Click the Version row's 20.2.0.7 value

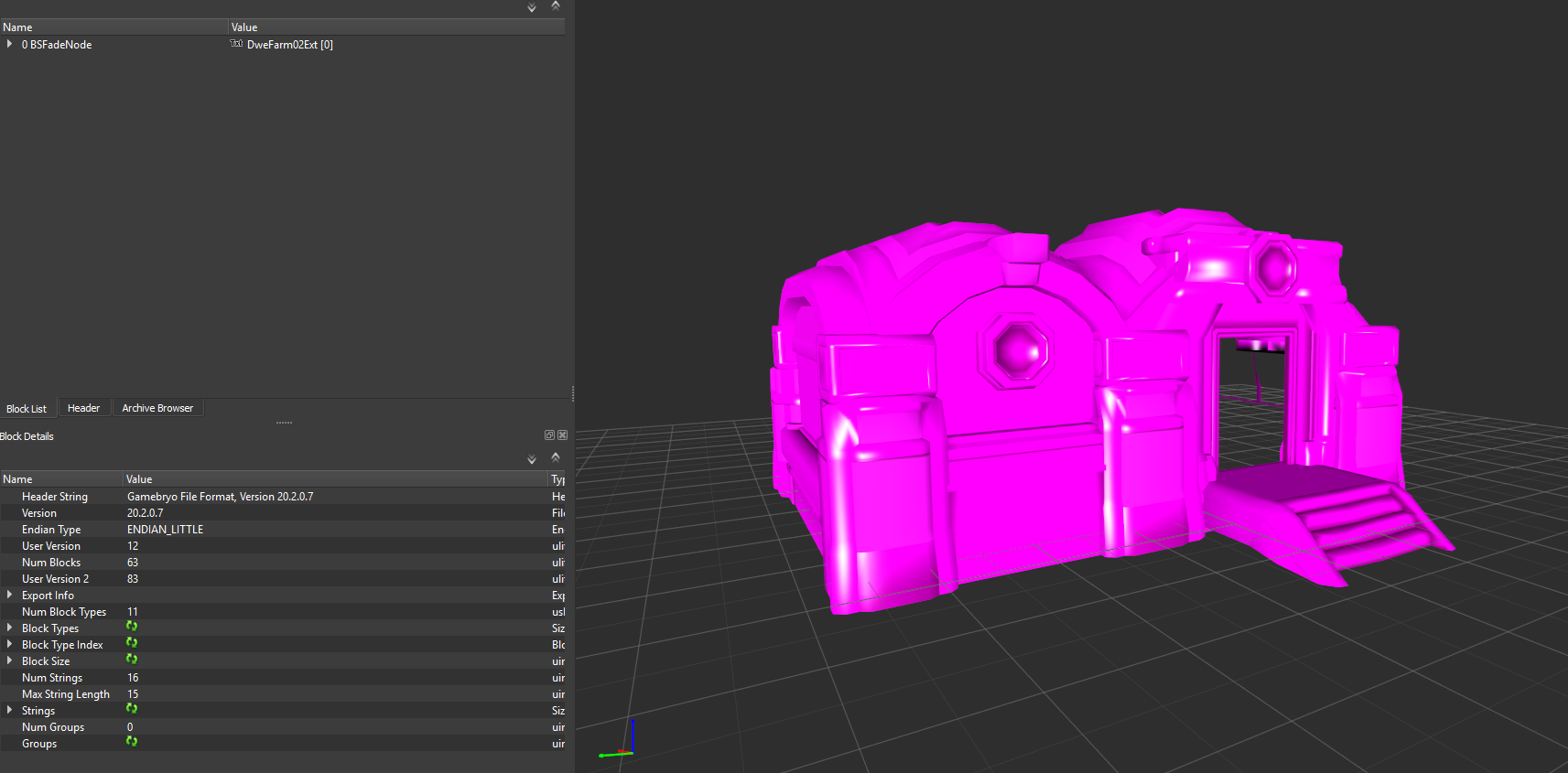tap(145, 513)
